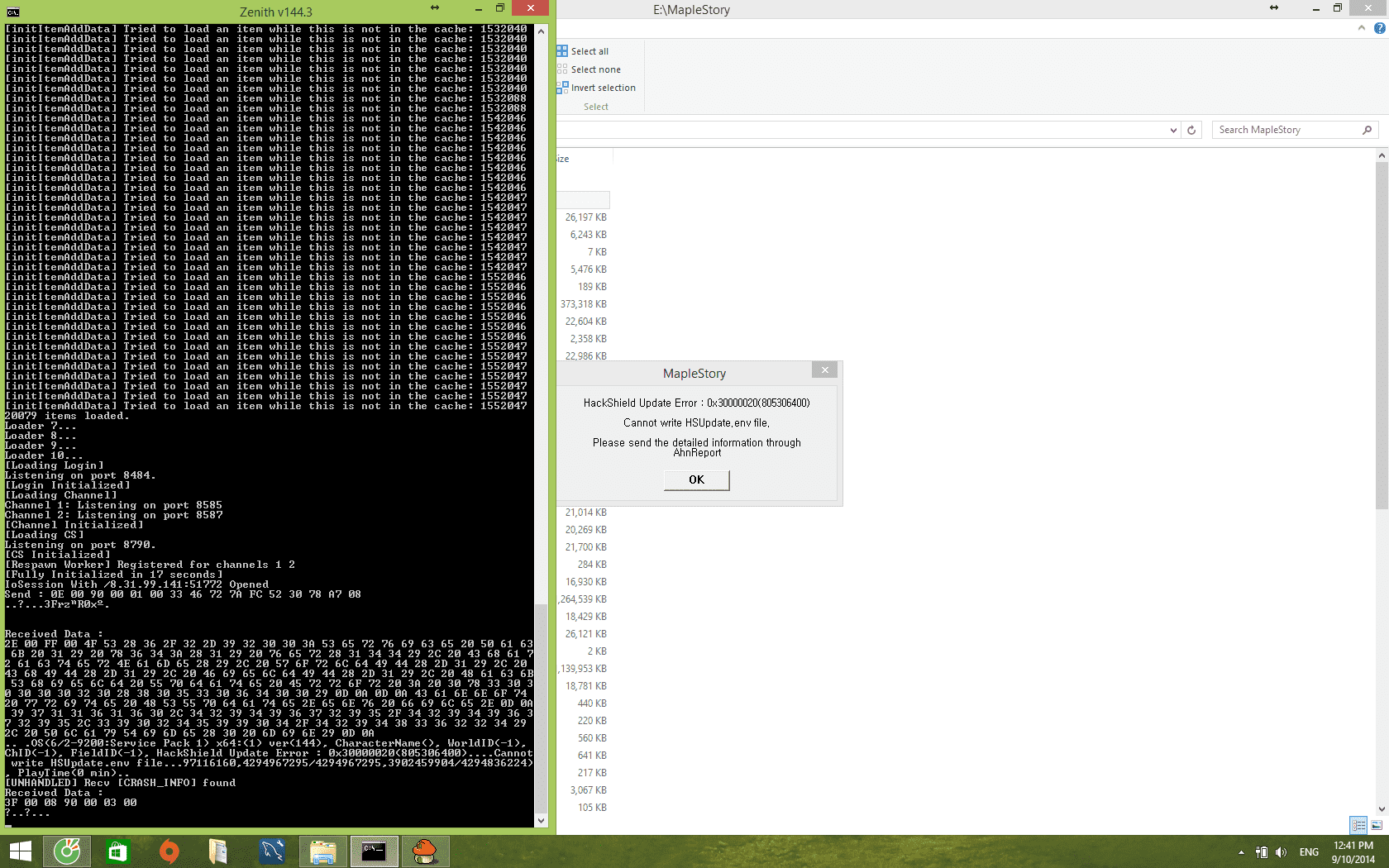Open Explorer help question mark

(x=1379, y=28)
